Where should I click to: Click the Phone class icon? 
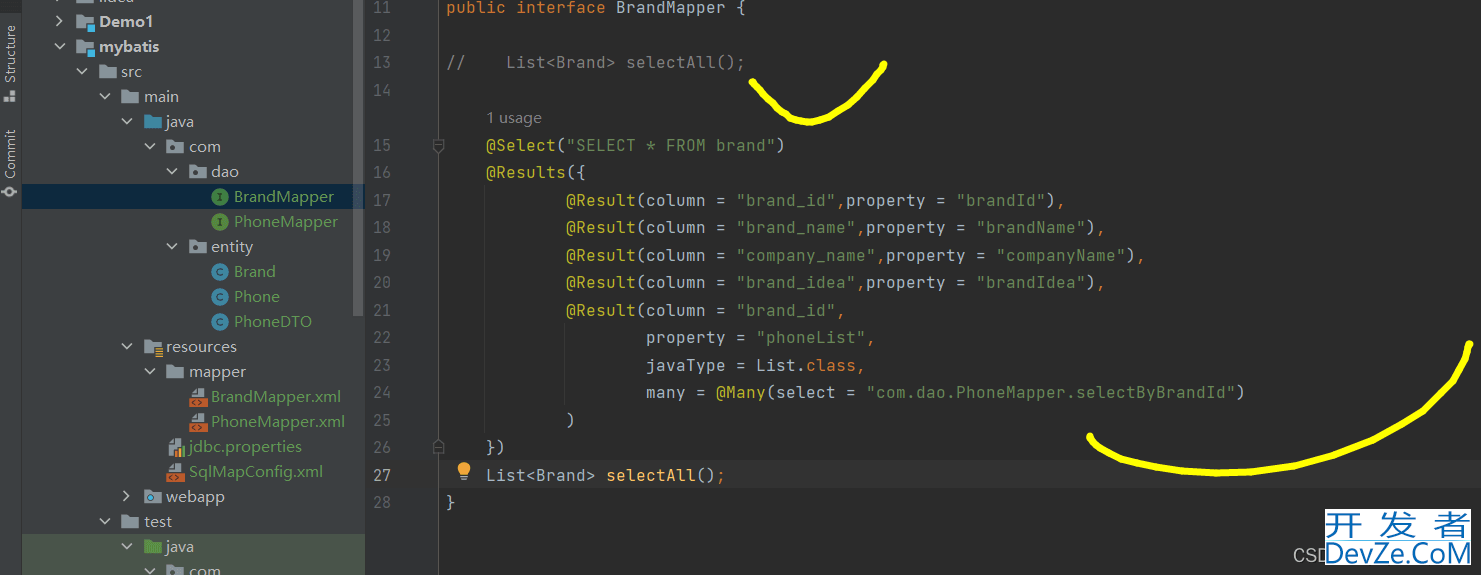[x=220, y=297]
